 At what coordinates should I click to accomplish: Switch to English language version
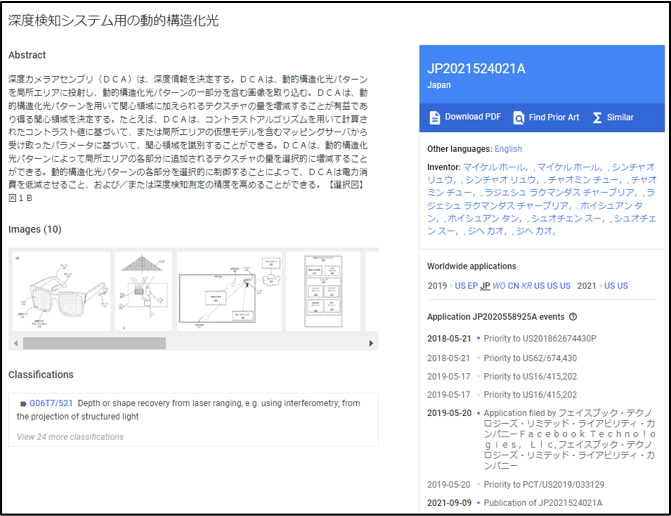(x=508, y=149)
